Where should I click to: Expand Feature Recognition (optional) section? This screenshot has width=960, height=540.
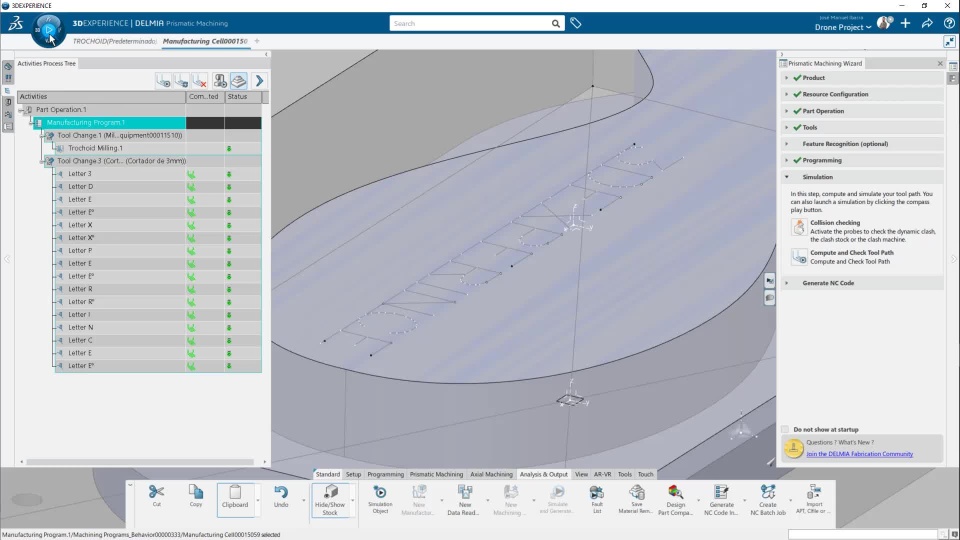pyautogui.click(x=787, y=144)
